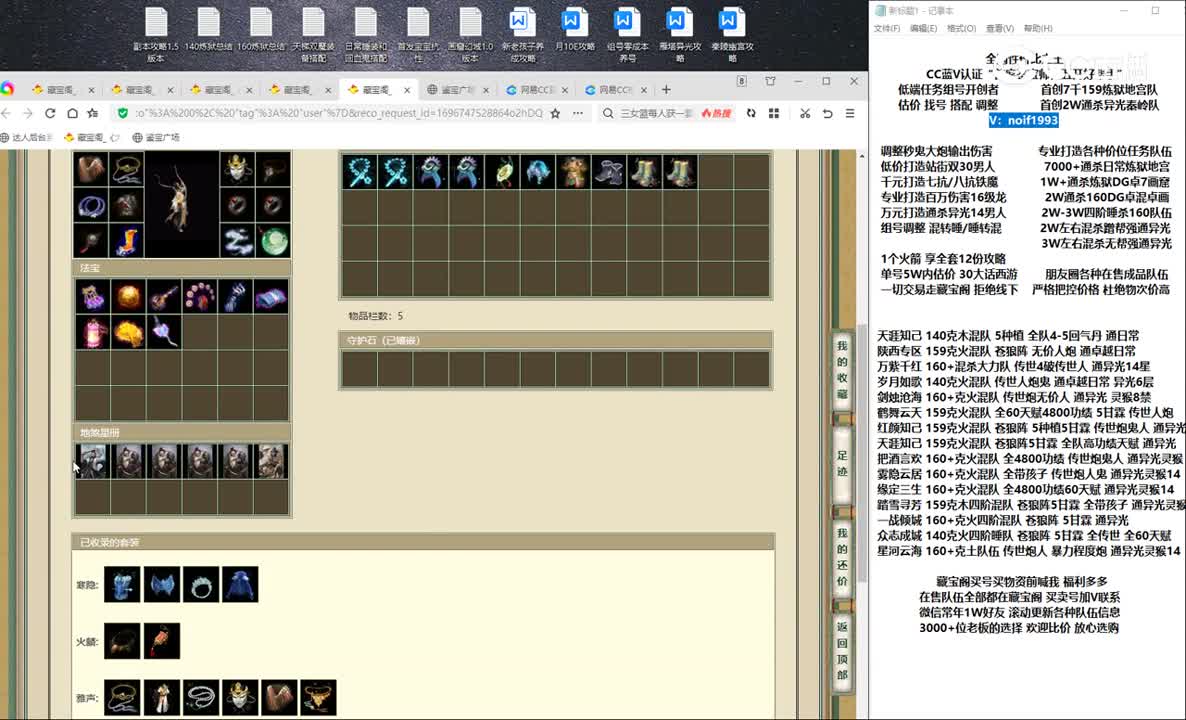
Task: Click the last card in 地煞星册 row
Action: click(271, 461)
